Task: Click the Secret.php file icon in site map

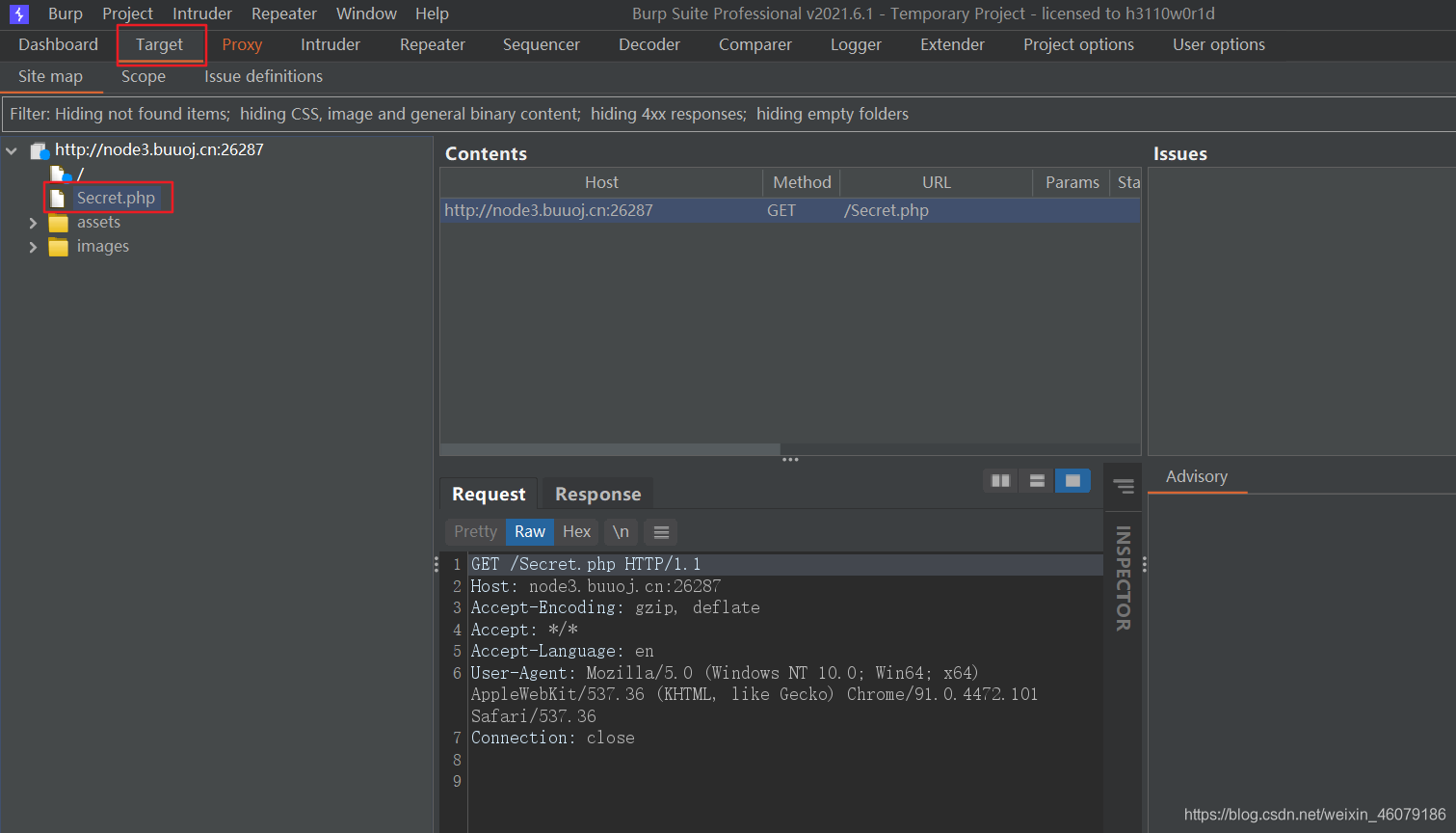Action: (58, 198)
